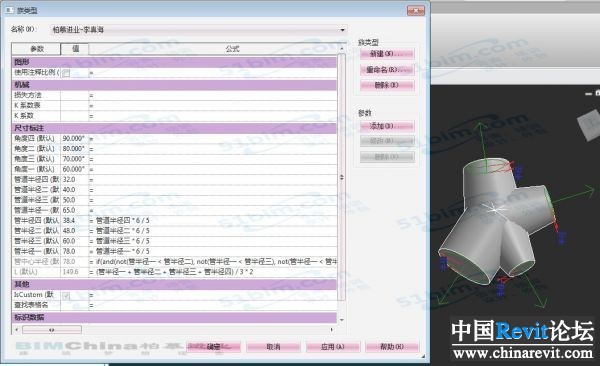Screen dimensions: 600x366
Task: Click the 应用 button
Action: click(x=333, y=347)
